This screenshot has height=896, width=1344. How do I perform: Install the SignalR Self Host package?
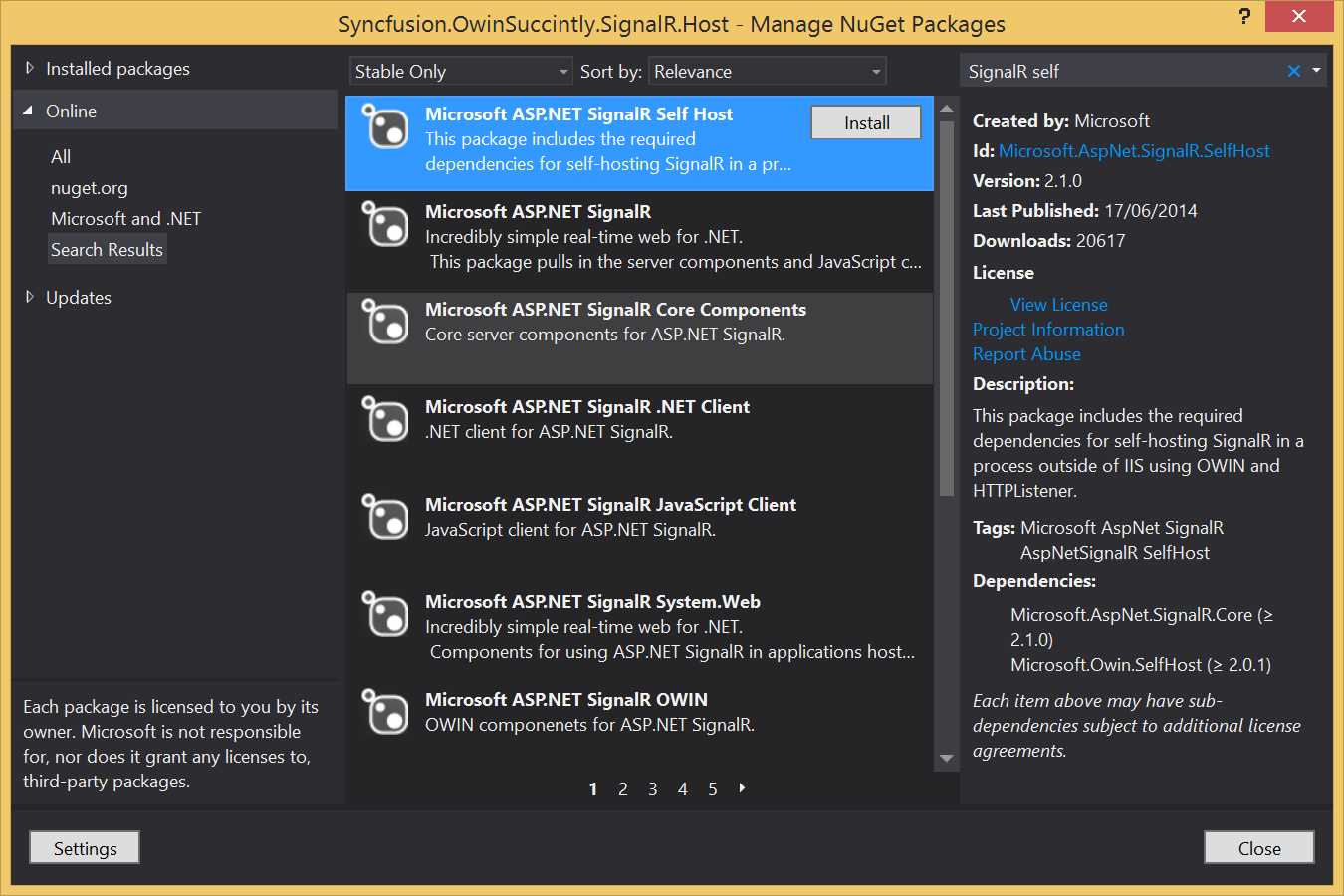click(x=866, y=122)
